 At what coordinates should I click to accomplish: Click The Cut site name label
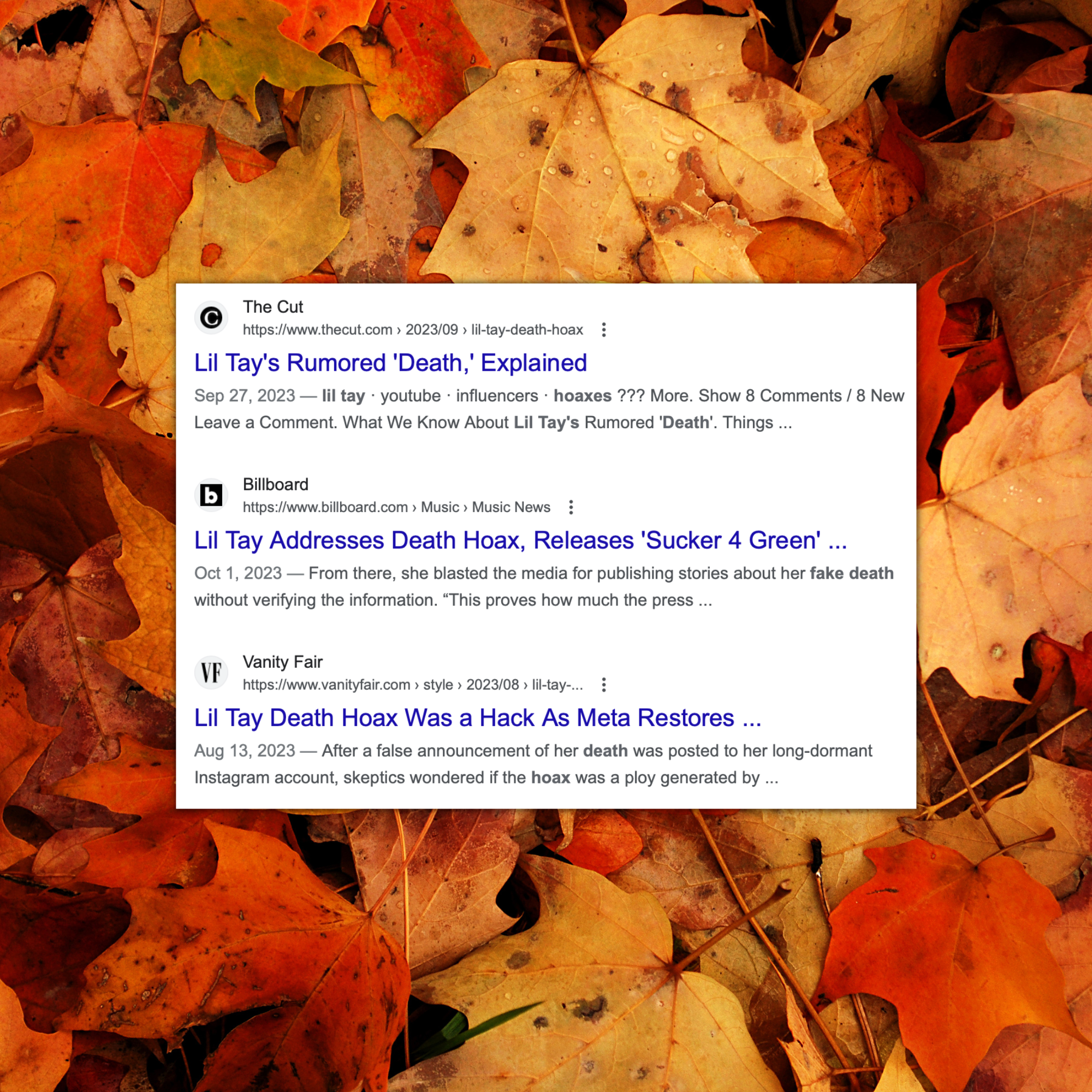point(272,307)
